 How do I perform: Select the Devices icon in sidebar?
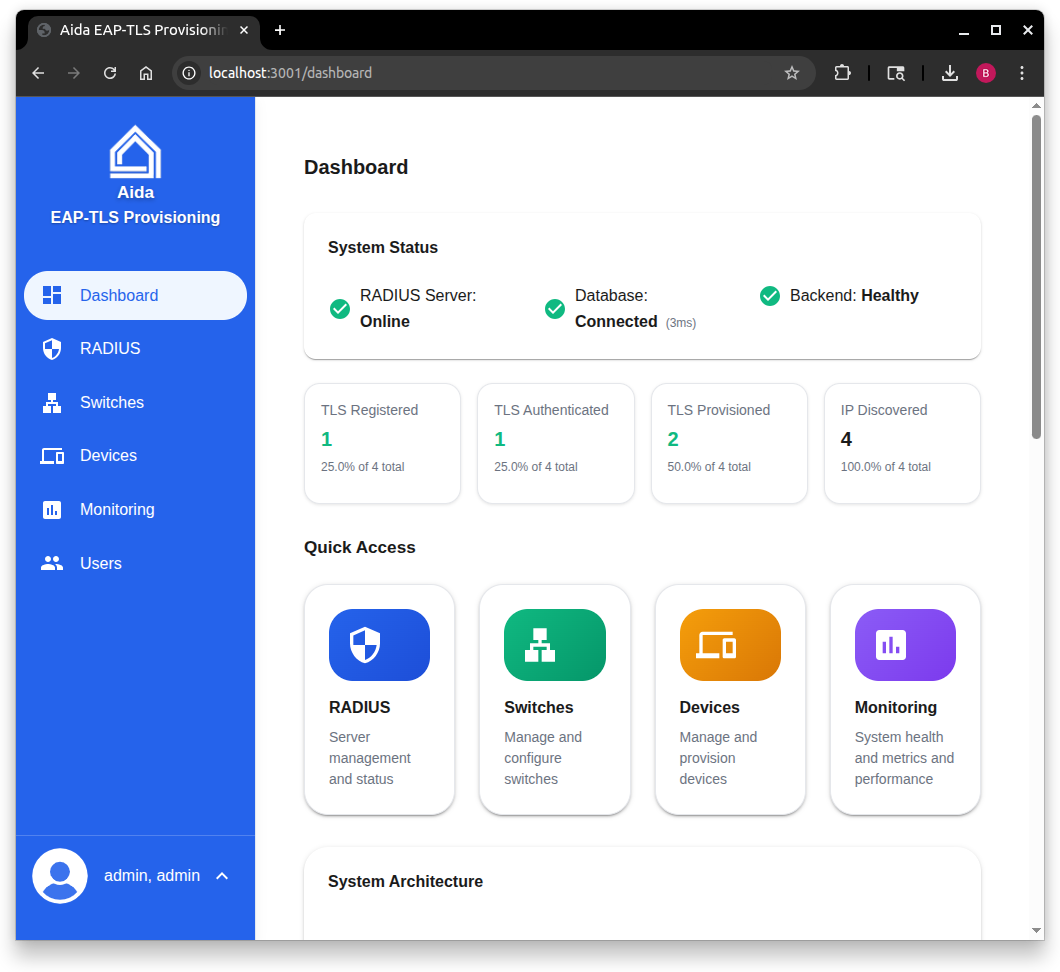tap(52, 456)
